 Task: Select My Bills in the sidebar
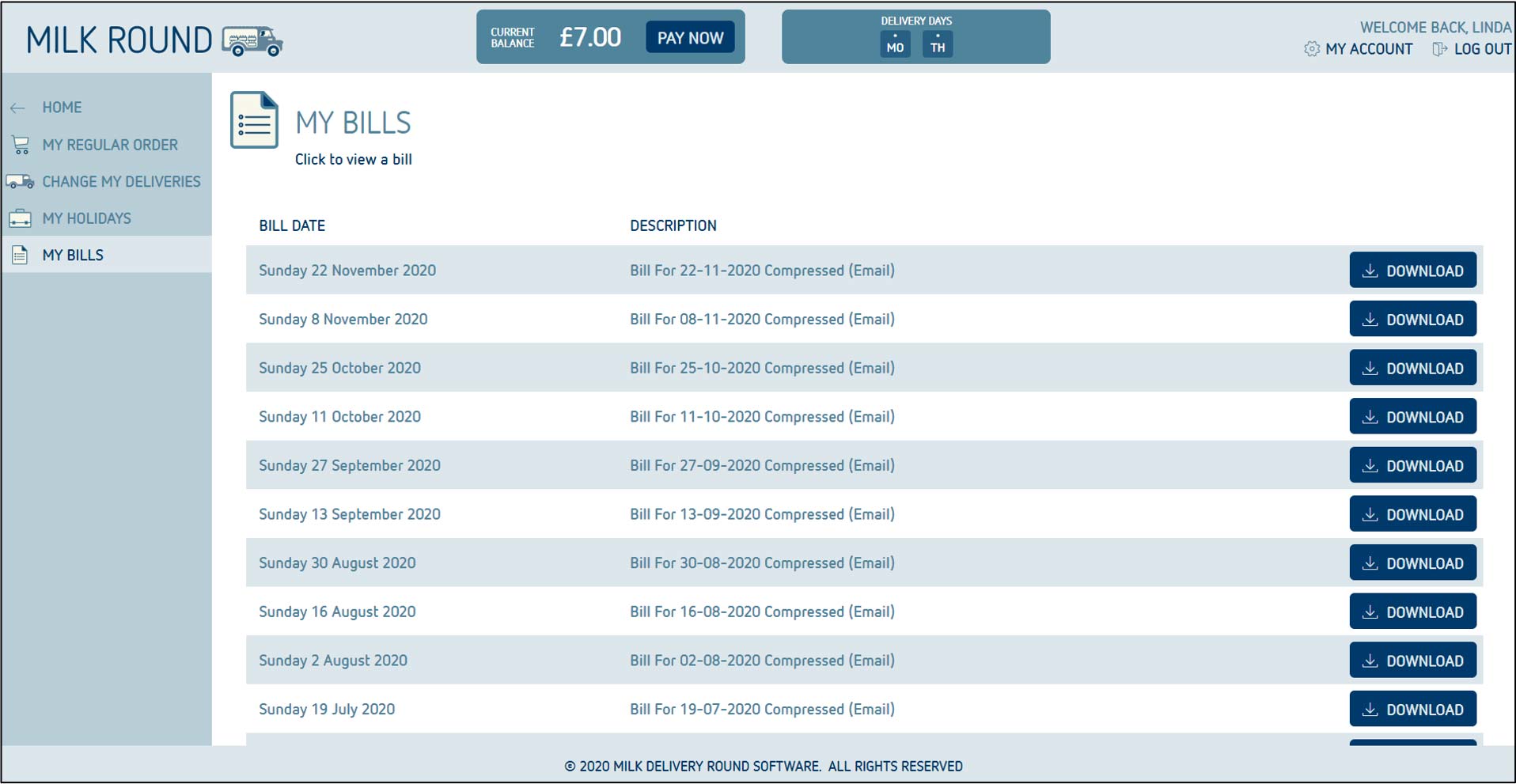tap(73, 255)
